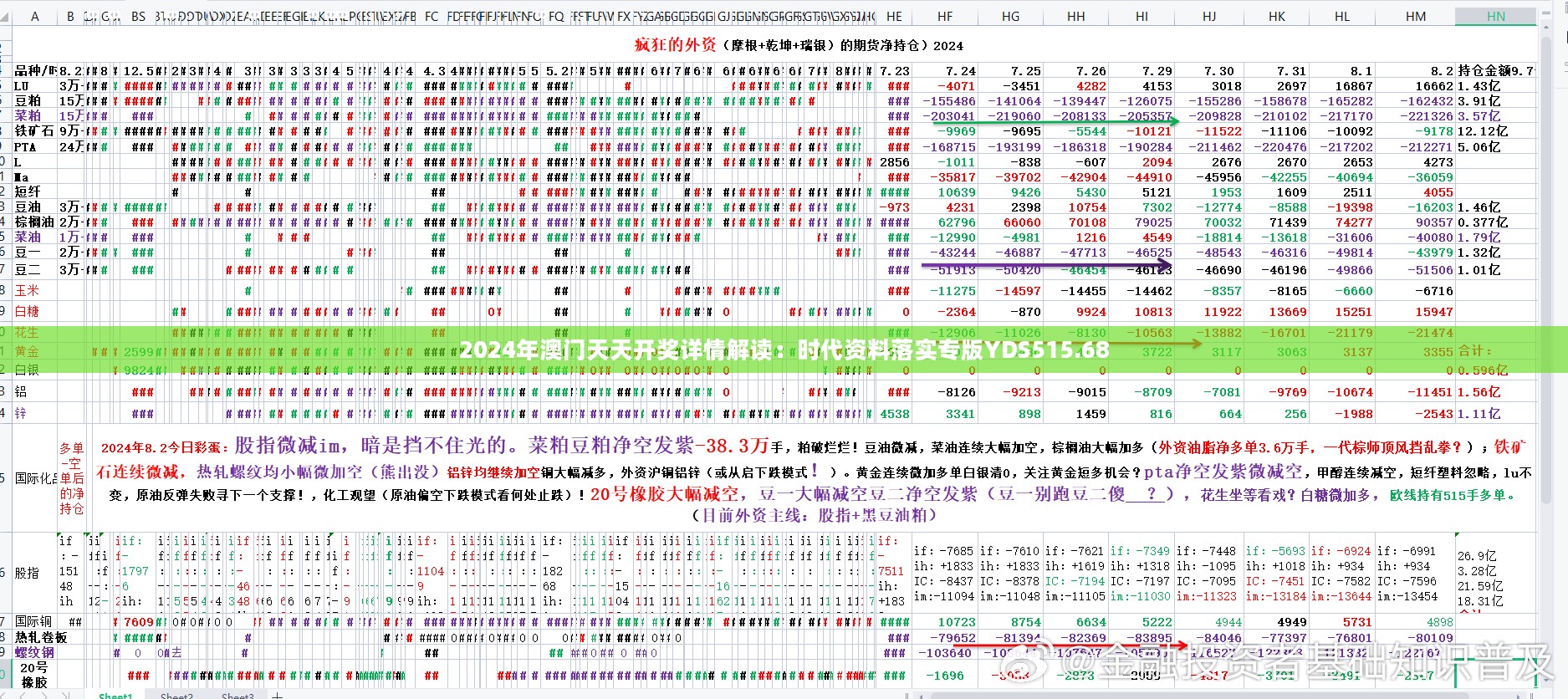This screenshot has height=699, width=1568.
Task: Select the cell with value 10723
Action: 945,622
